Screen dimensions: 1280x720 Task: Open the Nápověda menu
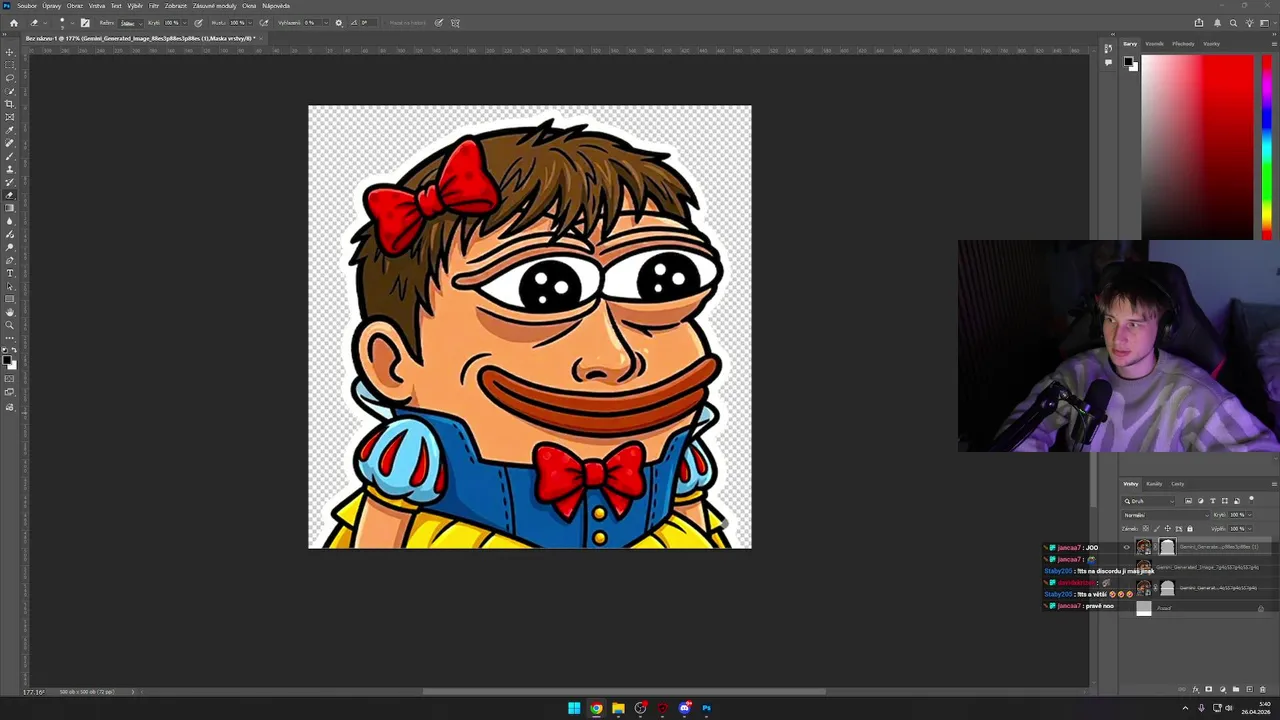pyautogui.click(x=276, y=5)
